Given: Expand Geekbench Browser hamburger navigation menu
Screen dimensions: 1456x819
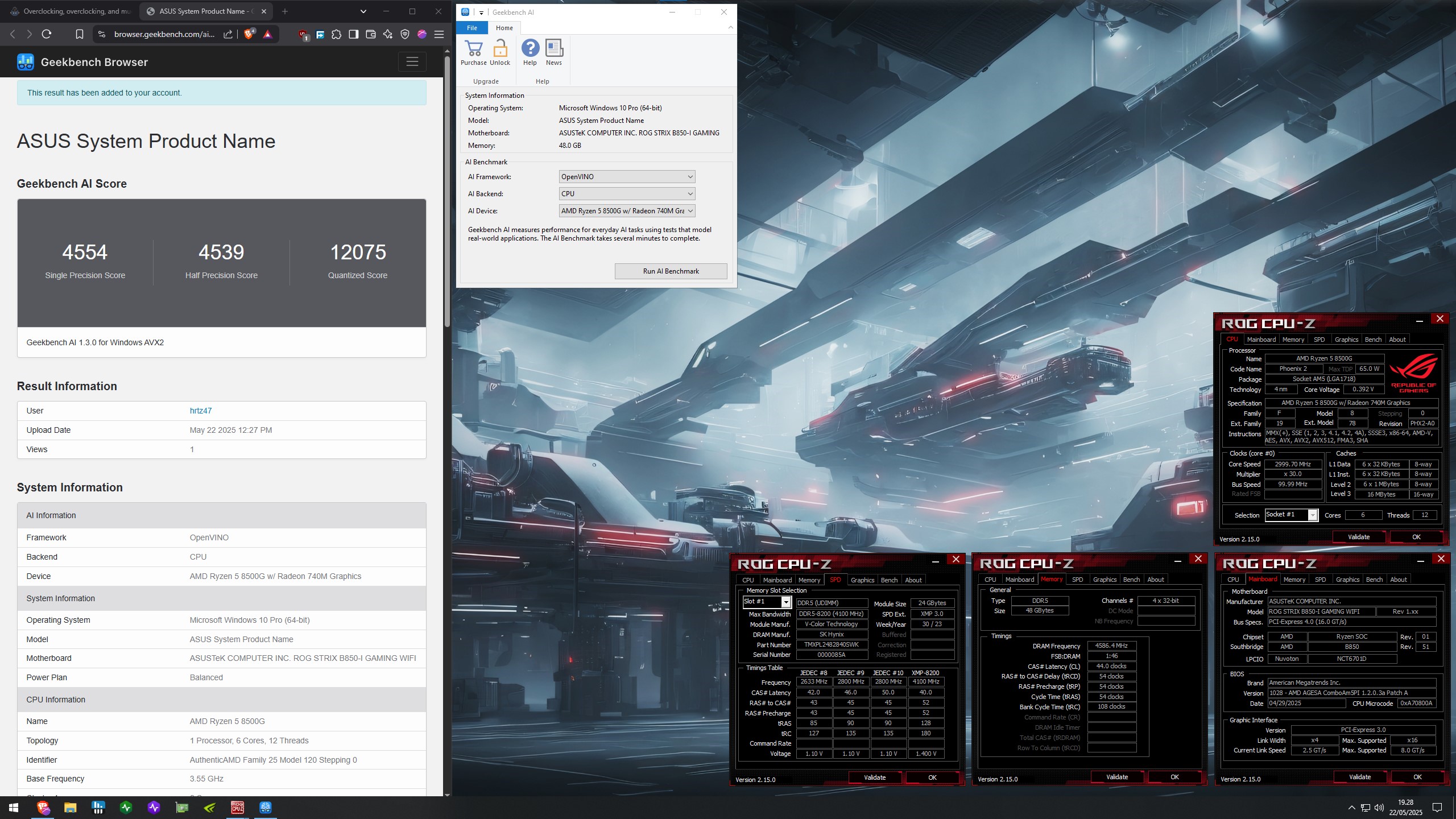Looking at the screenshot, I should click(x=412, y=61).
